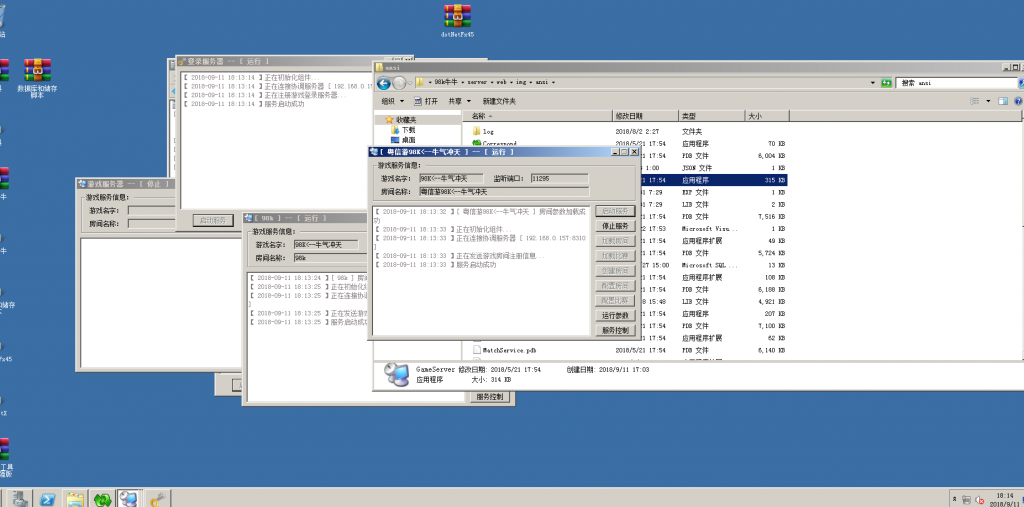The width and height of the screenshot is (1024, 507).
Task: Click the server breadcrumb segment
Action: (x=478, y=83)
